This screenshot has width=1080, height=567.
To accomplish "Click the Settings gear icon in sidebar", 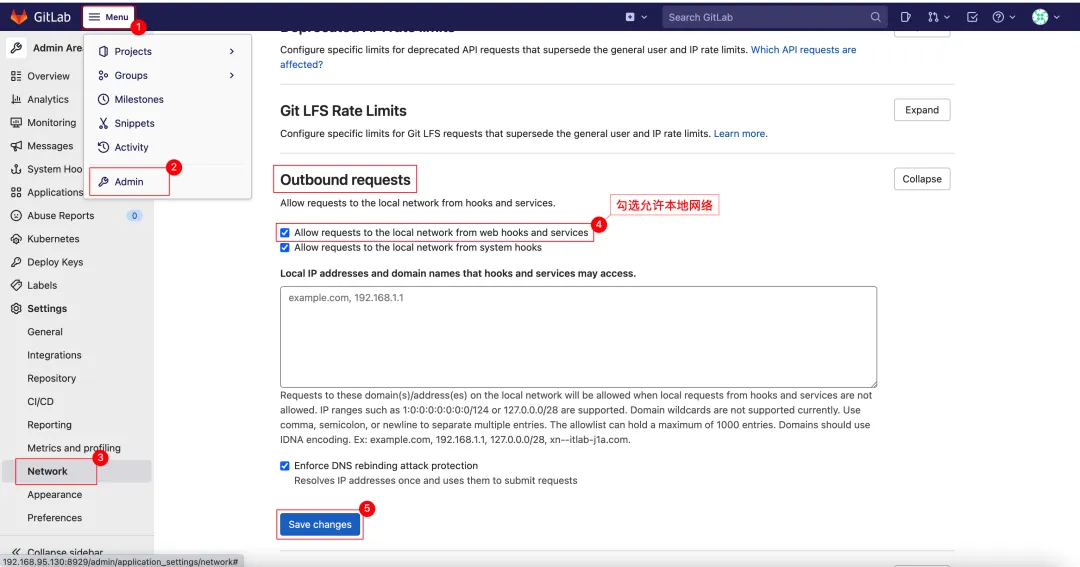I will click(16, 309).
